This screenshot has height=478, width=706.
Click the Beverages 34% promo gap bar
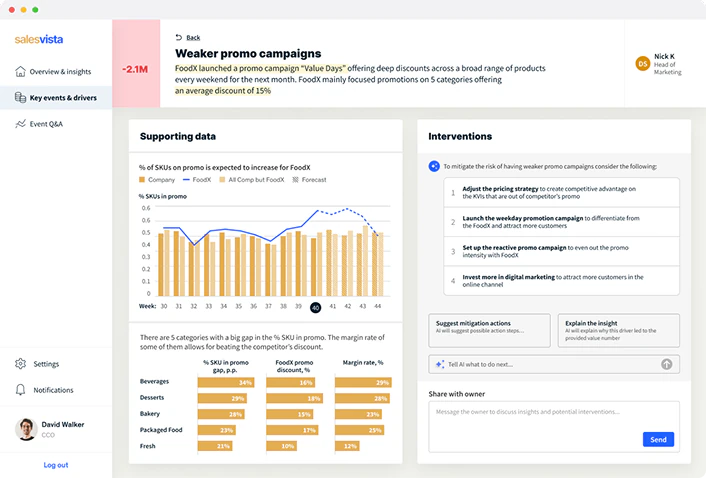point(226,383)
